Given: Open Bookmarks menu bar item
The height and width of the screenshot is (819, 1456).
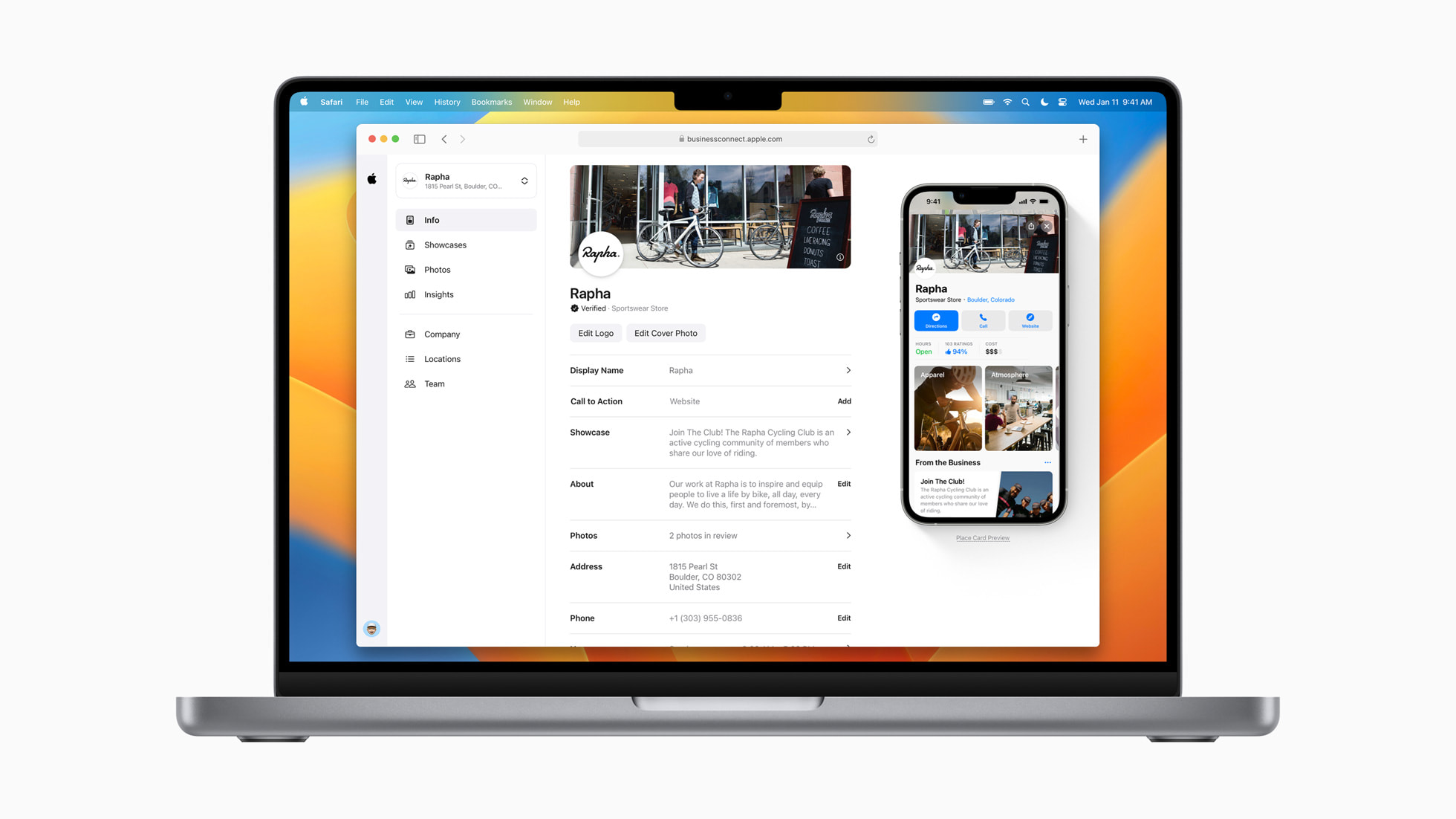Looking at the screenshot, I should [491, 101].
